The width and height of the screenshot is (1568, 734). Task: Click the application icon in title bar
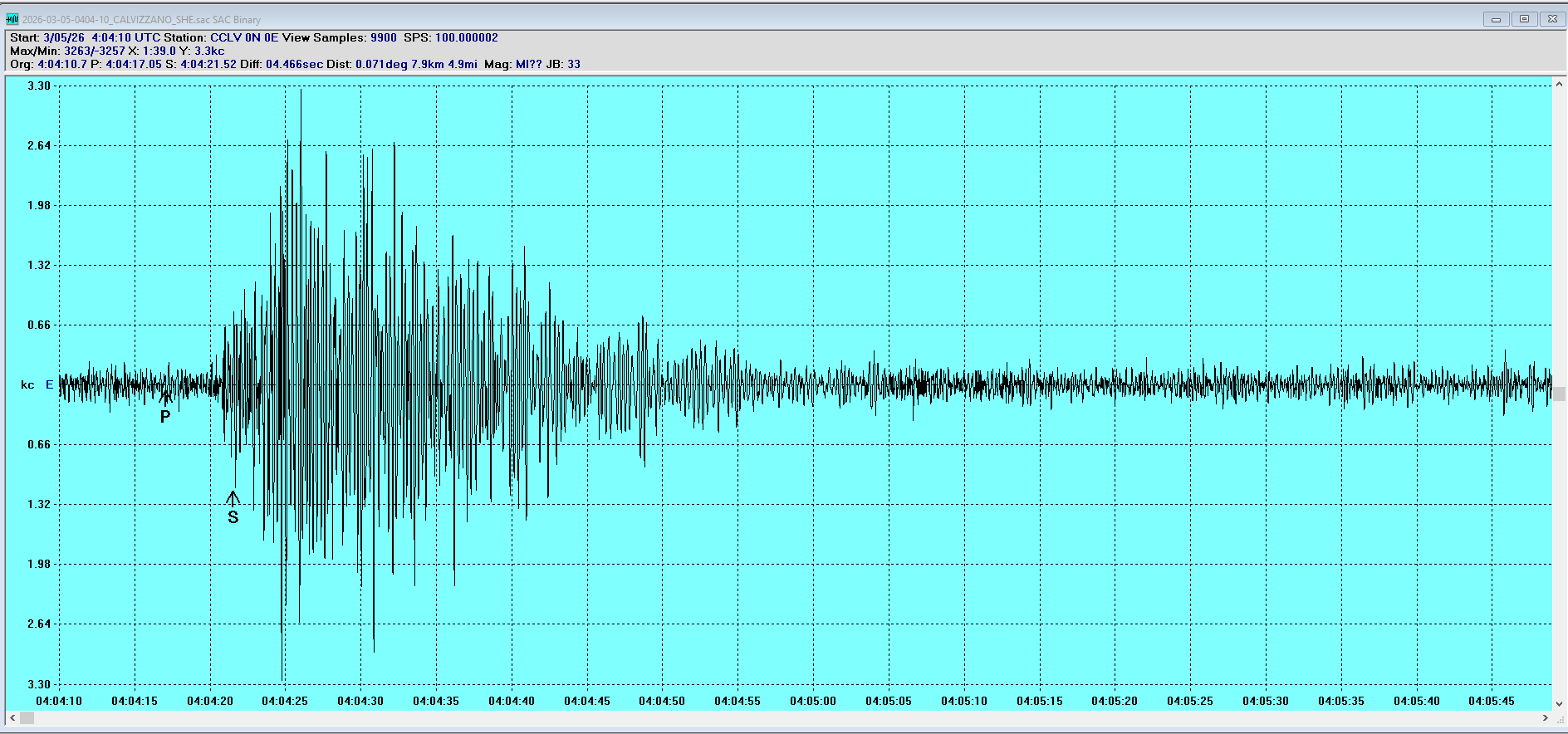tap(12, 19)
